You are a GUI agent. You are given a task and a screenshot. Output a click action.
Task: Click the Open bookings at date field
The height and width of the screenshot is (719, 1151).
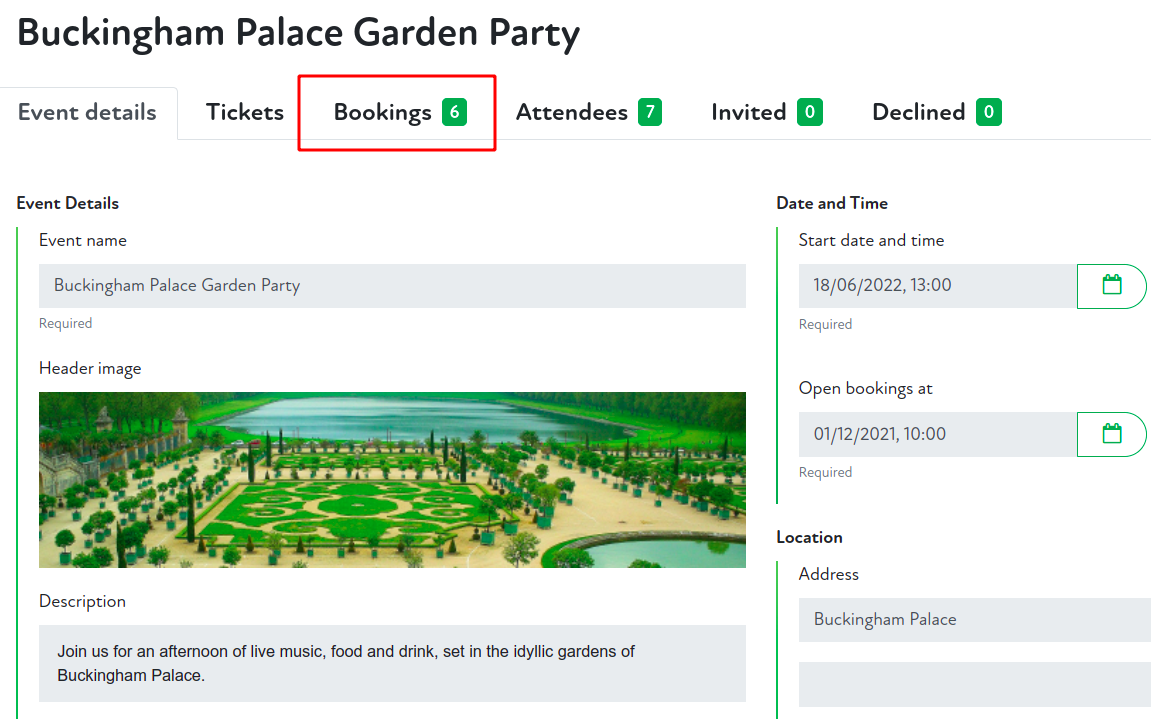937,434
